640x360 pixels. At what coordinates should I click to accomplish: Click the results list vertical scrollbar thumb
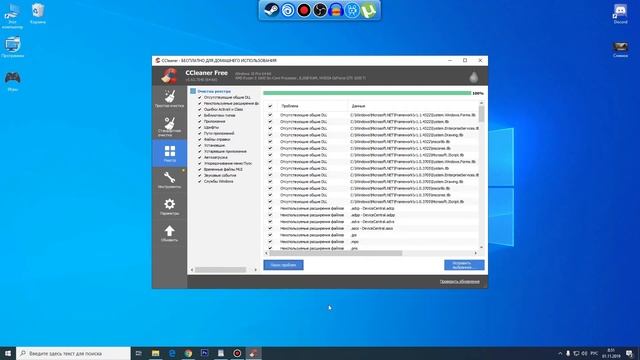[482, 114]
